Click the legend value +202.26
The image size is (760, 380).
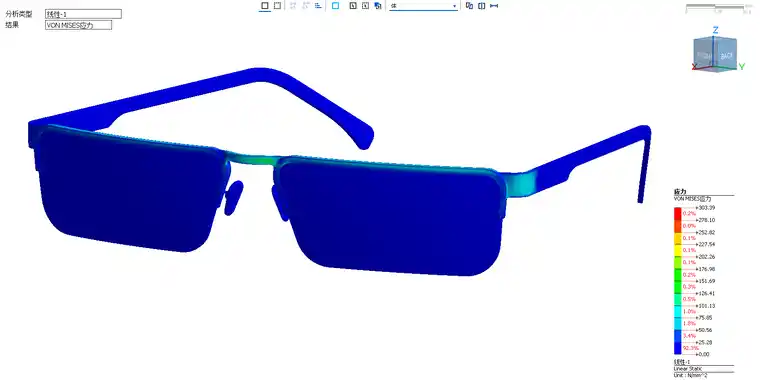[x=706, y=257]
